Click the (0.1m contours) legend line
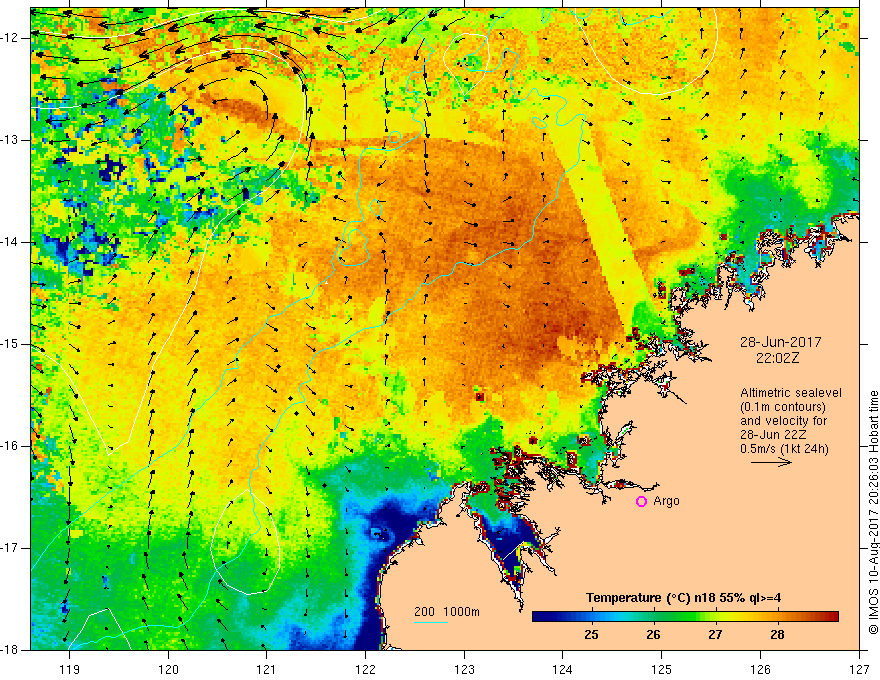This screenshot has width=880, height=680. click(783, 407)
